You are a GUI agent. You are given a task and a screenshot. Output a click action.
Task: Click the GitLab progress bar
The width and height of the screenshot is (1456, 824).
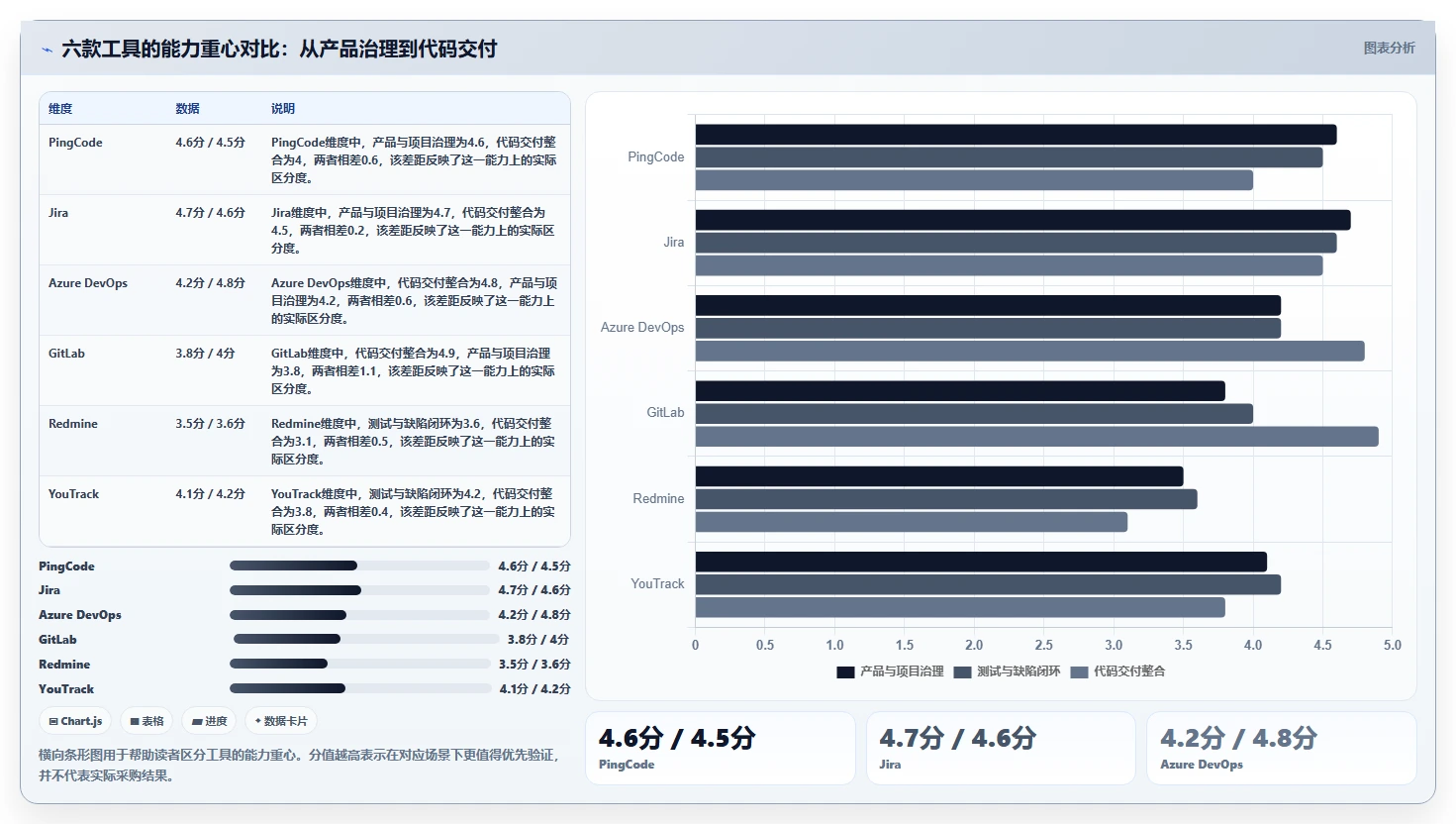pos(366,639)
